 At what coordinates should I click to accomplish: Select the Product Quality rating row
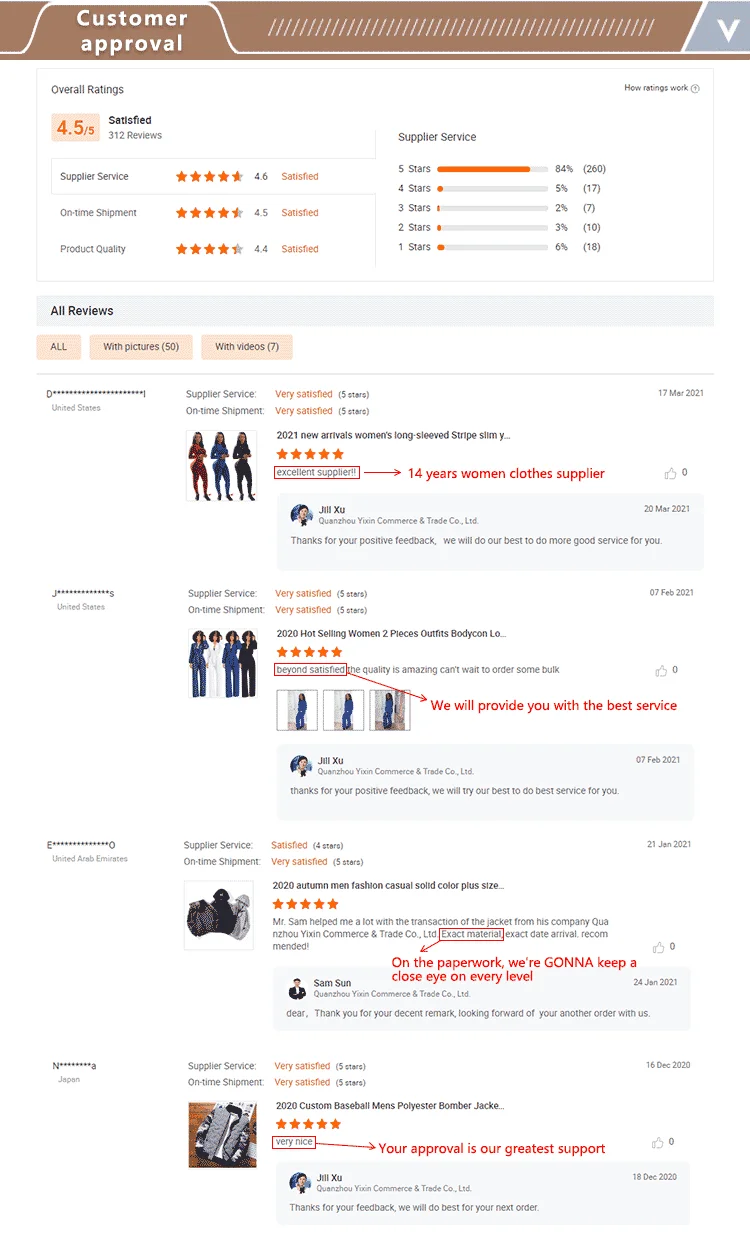[213, 249]
